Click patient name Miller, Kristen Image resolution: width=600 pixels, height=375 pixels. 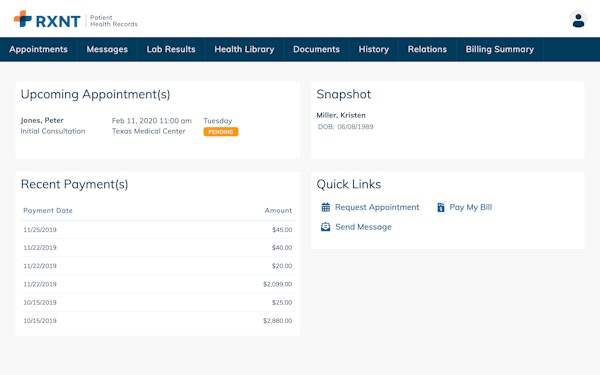[x=341, y=115]
